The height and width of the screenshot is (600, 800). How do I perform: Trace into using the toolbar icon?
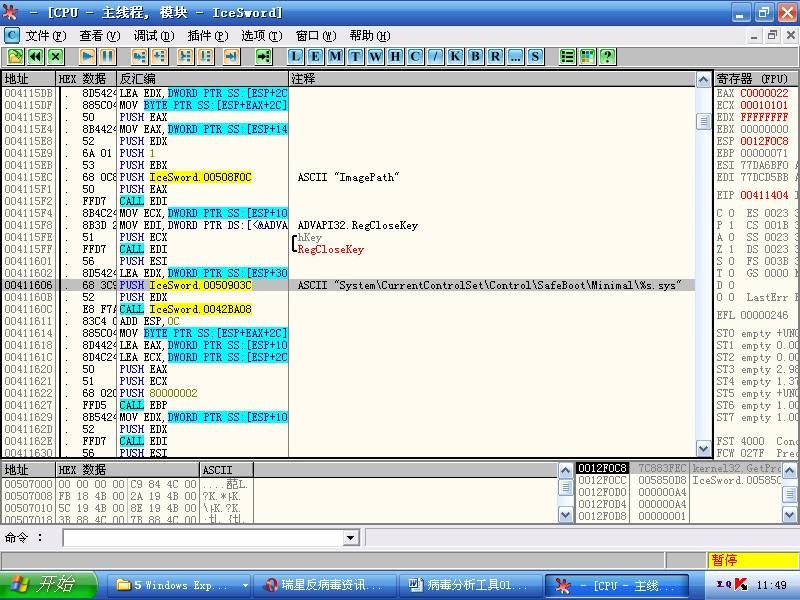[185, 56]
